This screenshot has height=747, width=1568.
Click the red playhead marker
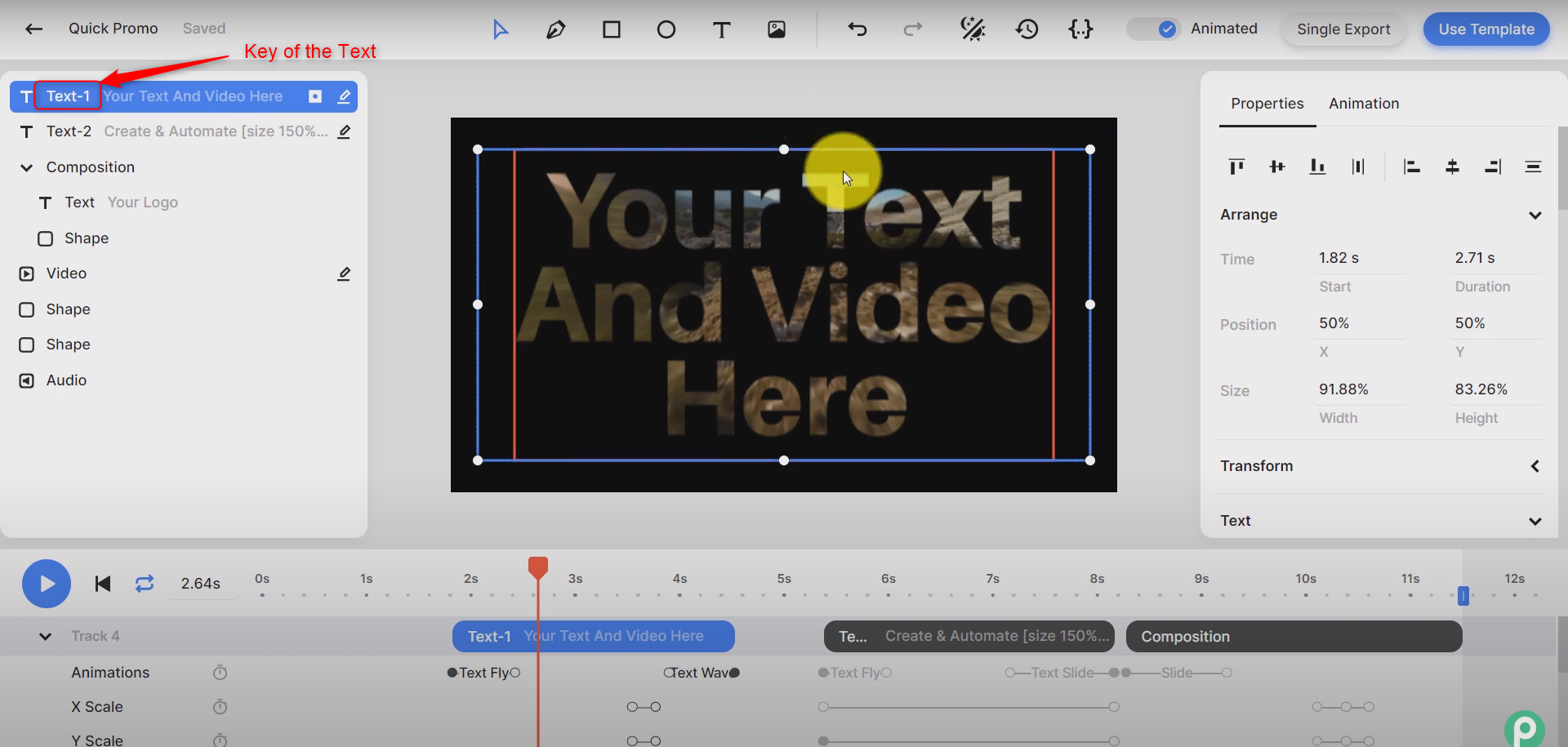click(538, 567)
